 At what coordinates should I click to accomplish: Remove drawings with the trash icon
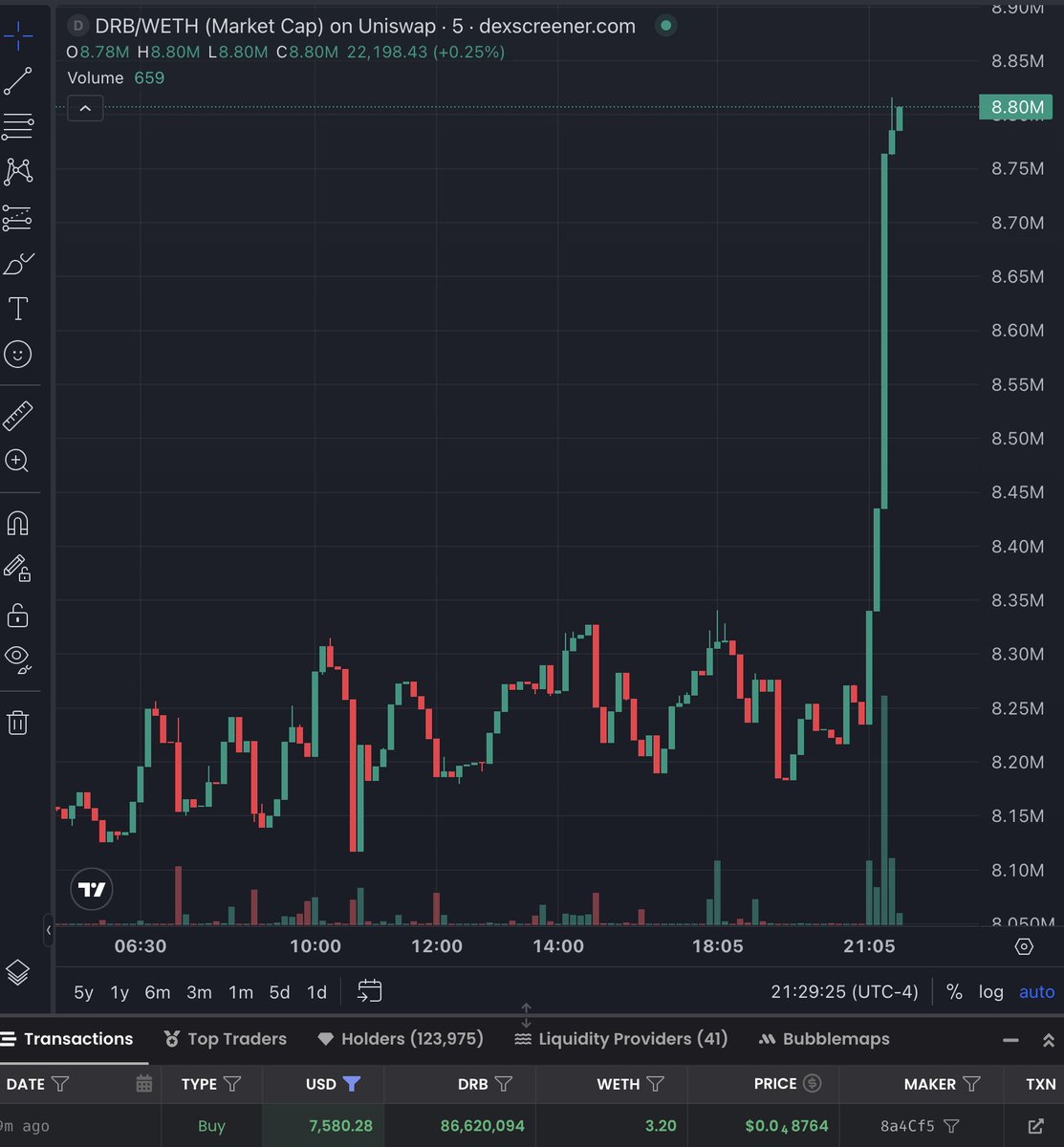tap(17, 722)
